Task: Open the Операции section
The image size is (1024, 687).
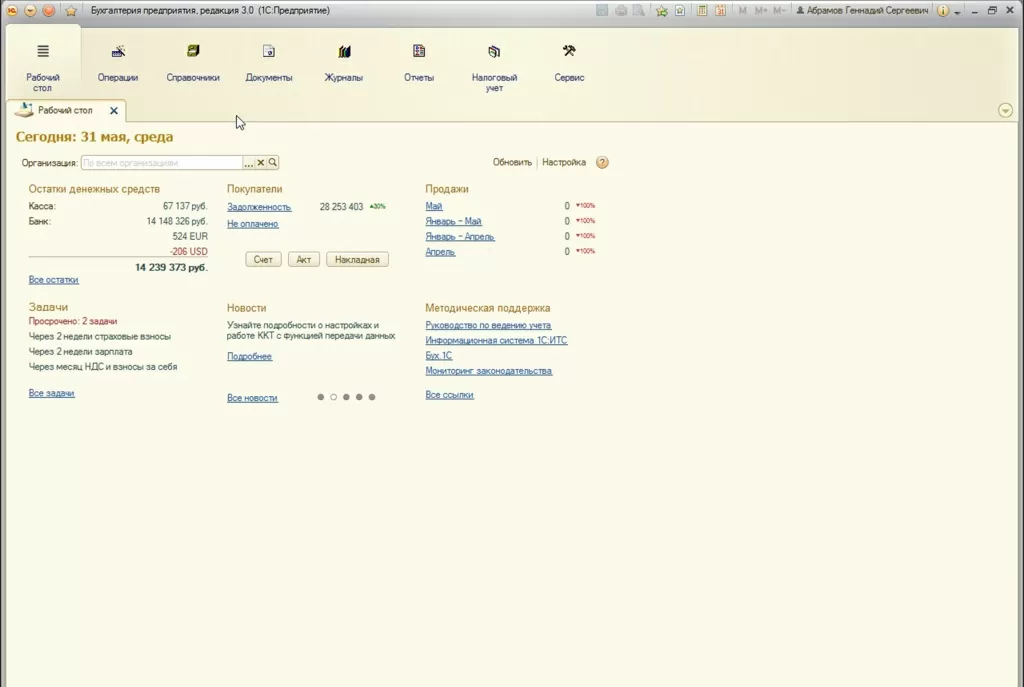Action: (118, 64)
